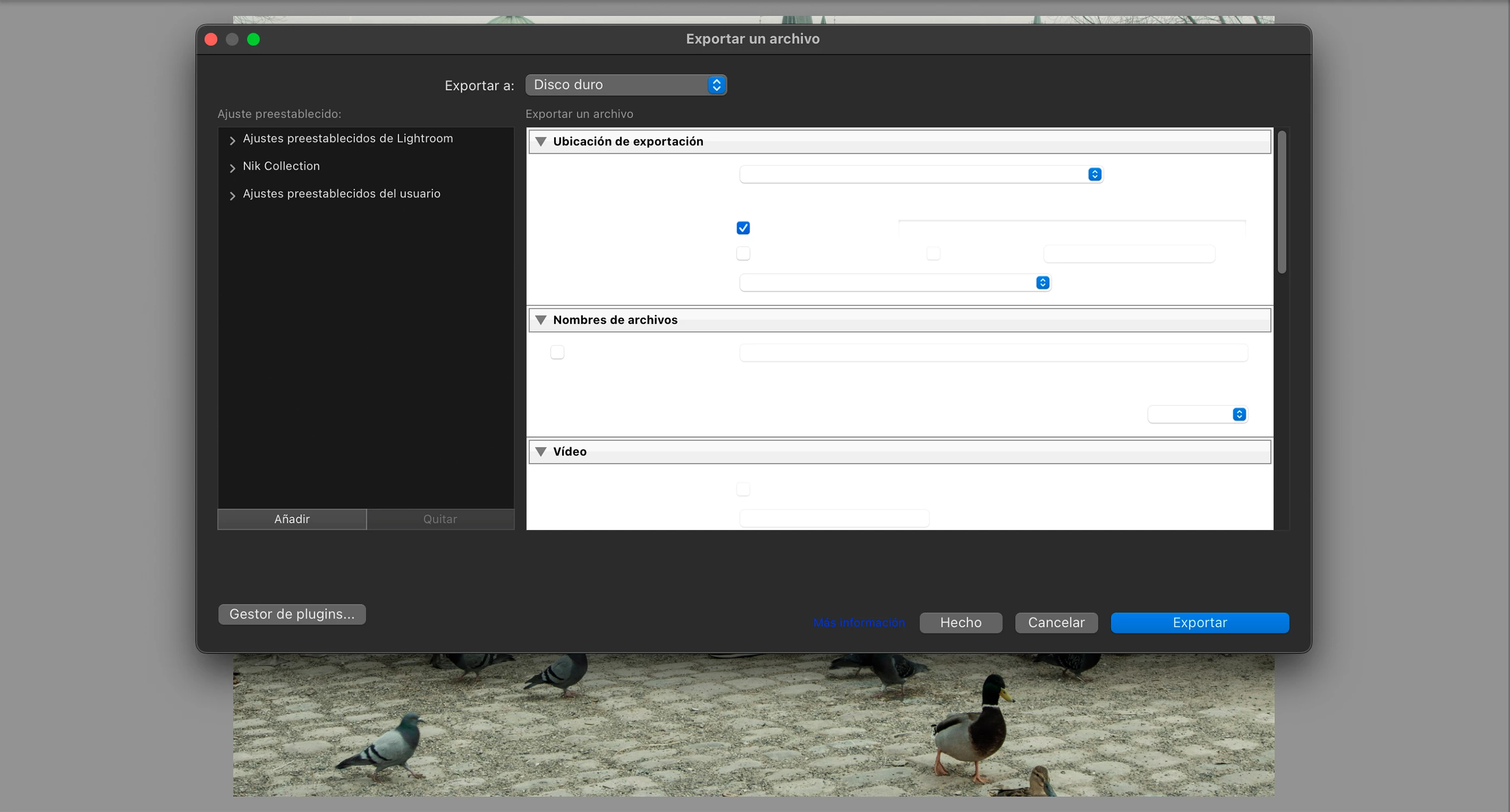Screen dimensions: 1510x812
Task: Collapse the Nombres de archivos section
Action: coord(541,320)
